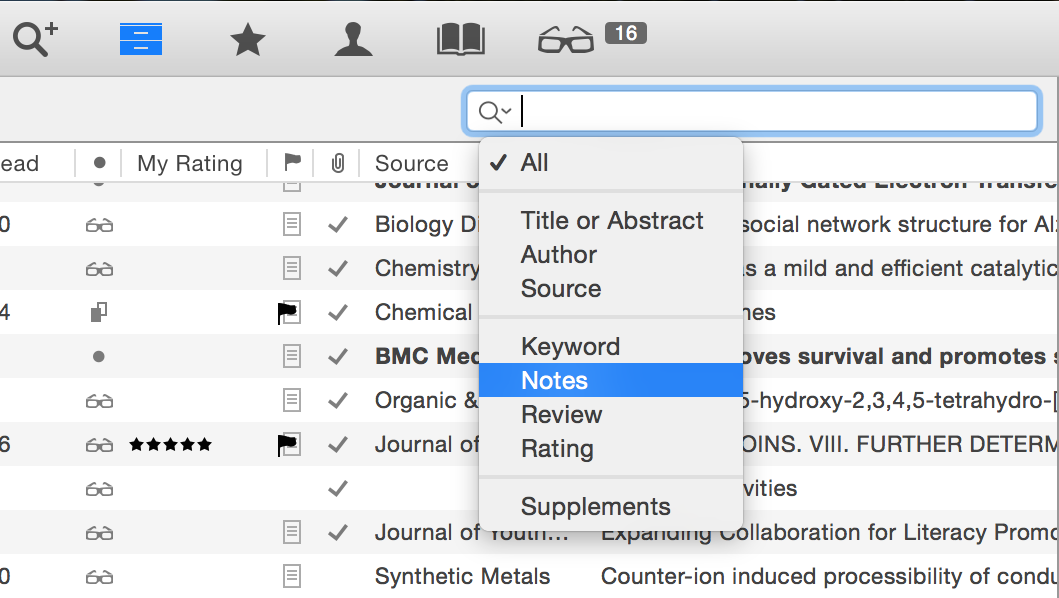Viewport: 1059px width, 598px height.
Task: Click the attachment checkmark in Organic row
Action: click(x=338, y=401)
